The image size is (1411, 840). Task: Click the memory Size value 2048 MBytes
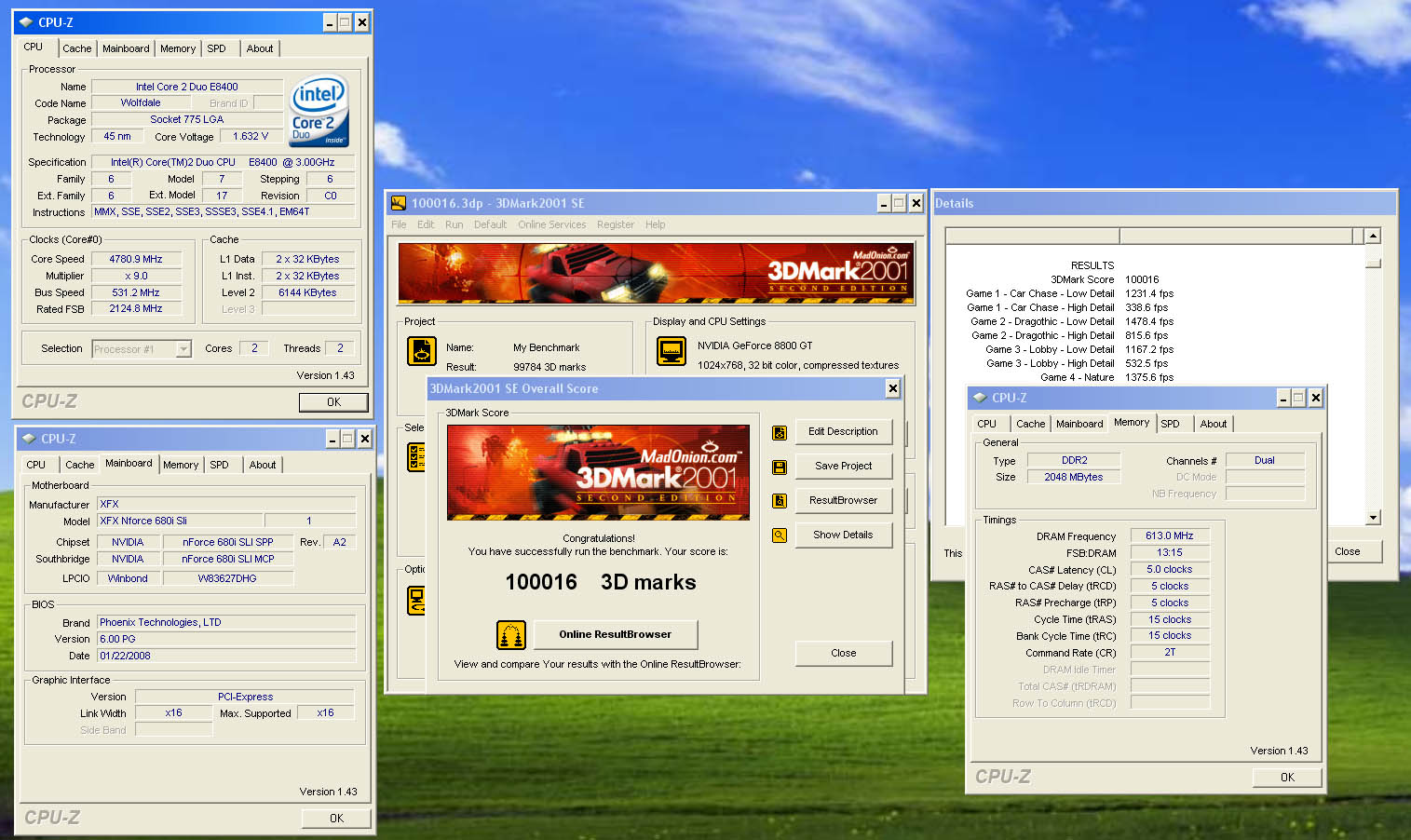[x=1074, y=478]
